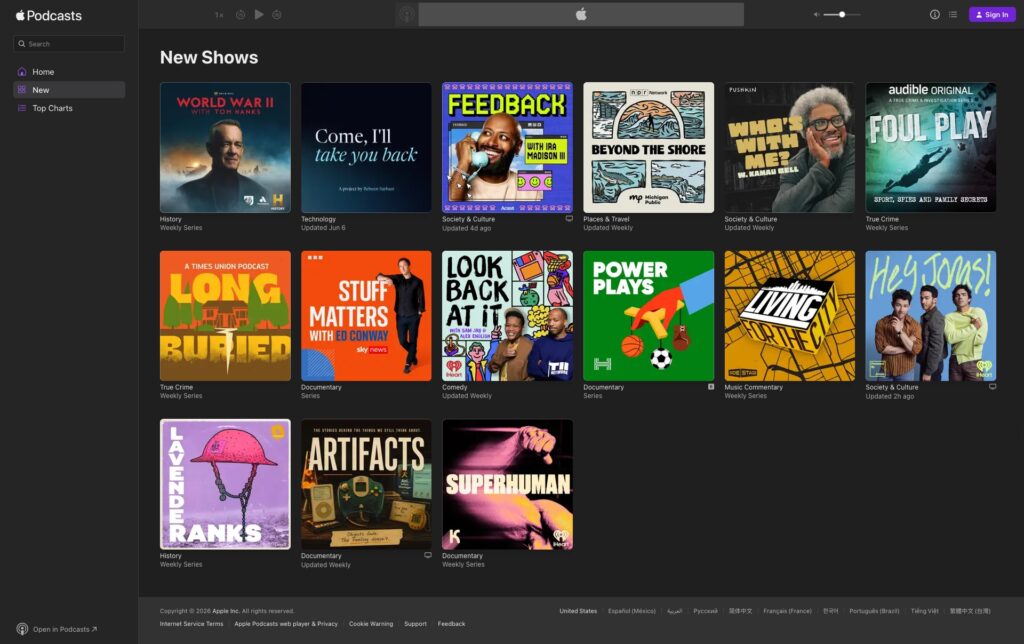Open the episode info icon
The width and height of the screenshot is (1024, 644).
(935, 14)
